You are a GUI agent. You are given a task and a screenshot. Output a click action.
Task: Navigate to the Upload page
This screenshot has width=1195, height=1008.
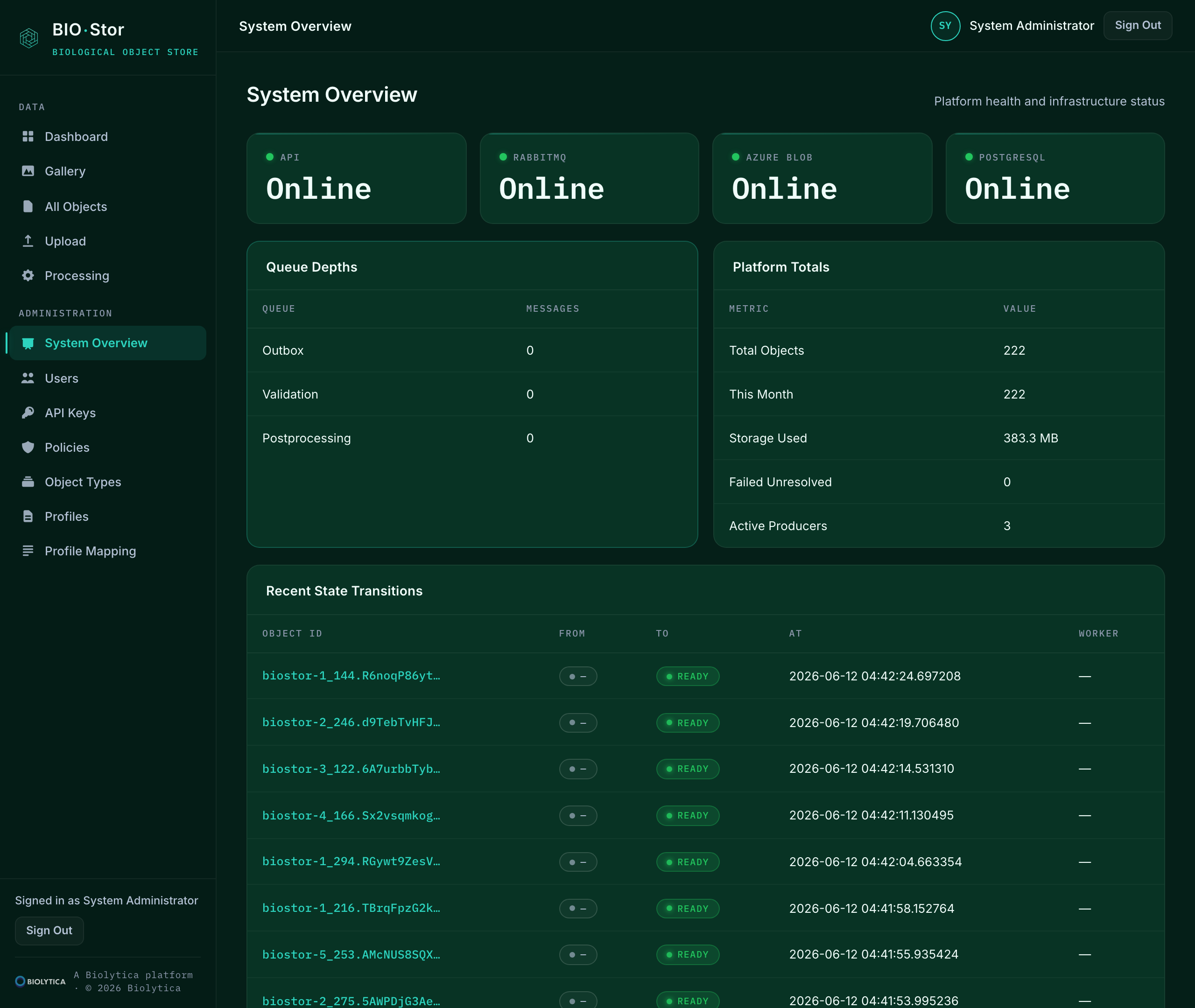tap(107, 241)
